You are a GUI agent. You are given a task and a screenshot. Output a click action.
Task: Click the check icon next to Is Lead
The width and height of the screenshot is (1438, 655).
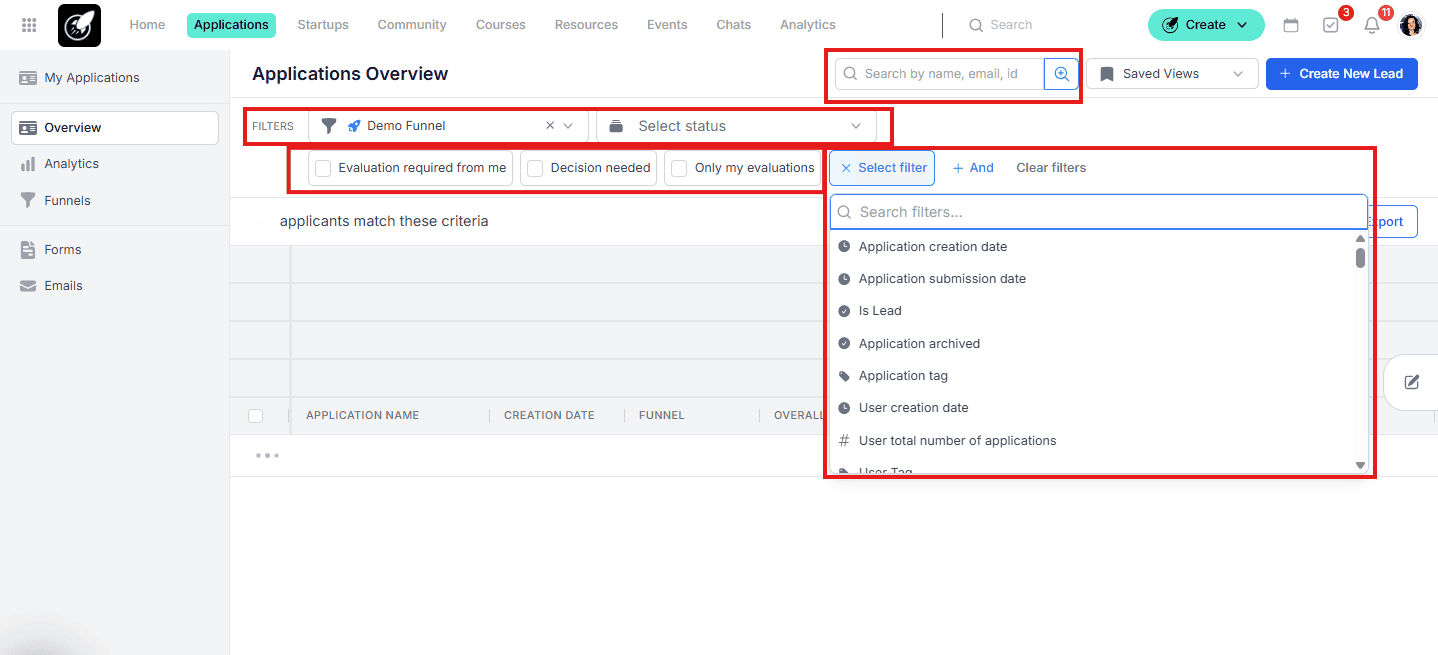click(x=844, y=311)
